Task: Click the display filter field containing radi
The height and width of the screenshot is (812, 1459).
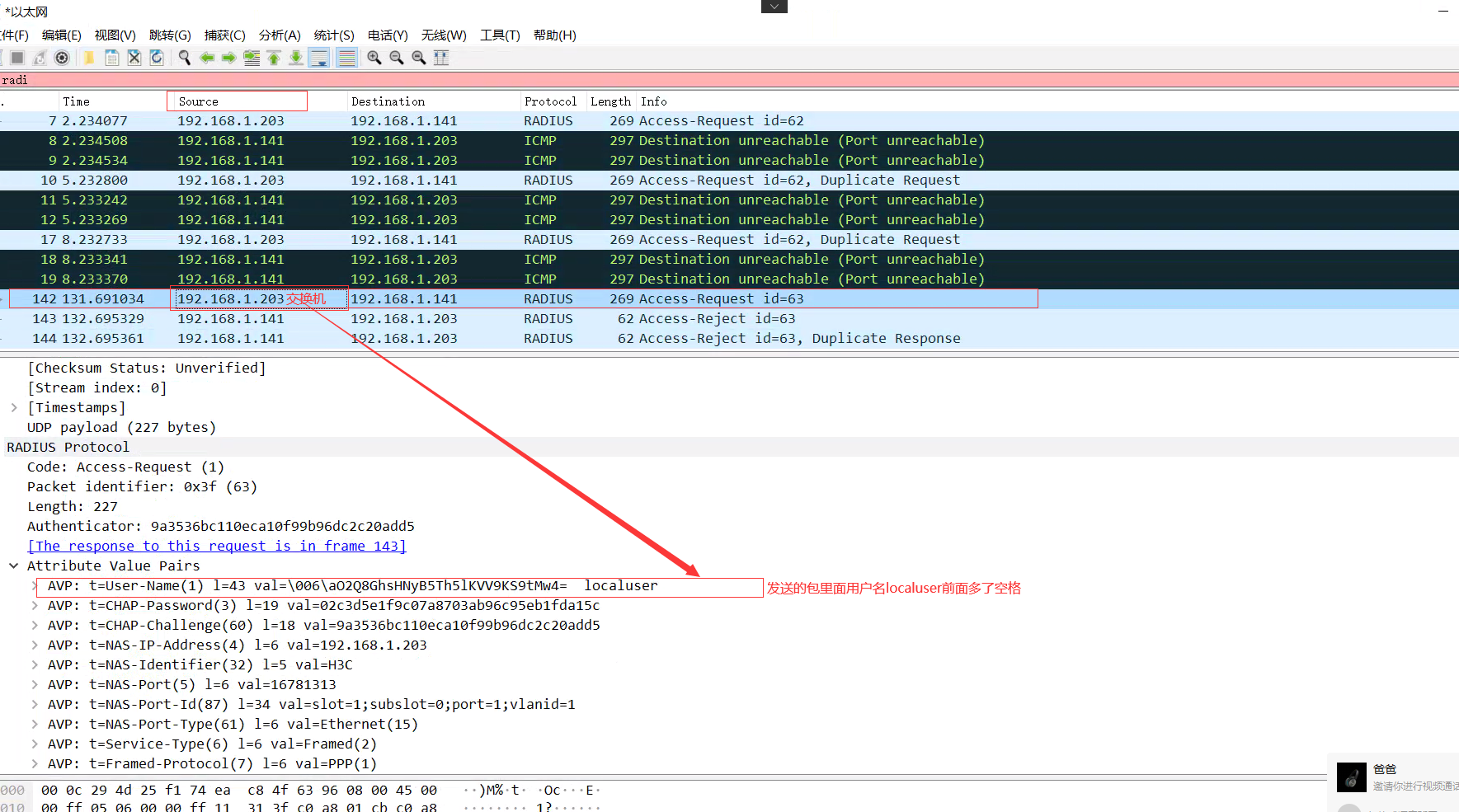Action: (495, 80)
